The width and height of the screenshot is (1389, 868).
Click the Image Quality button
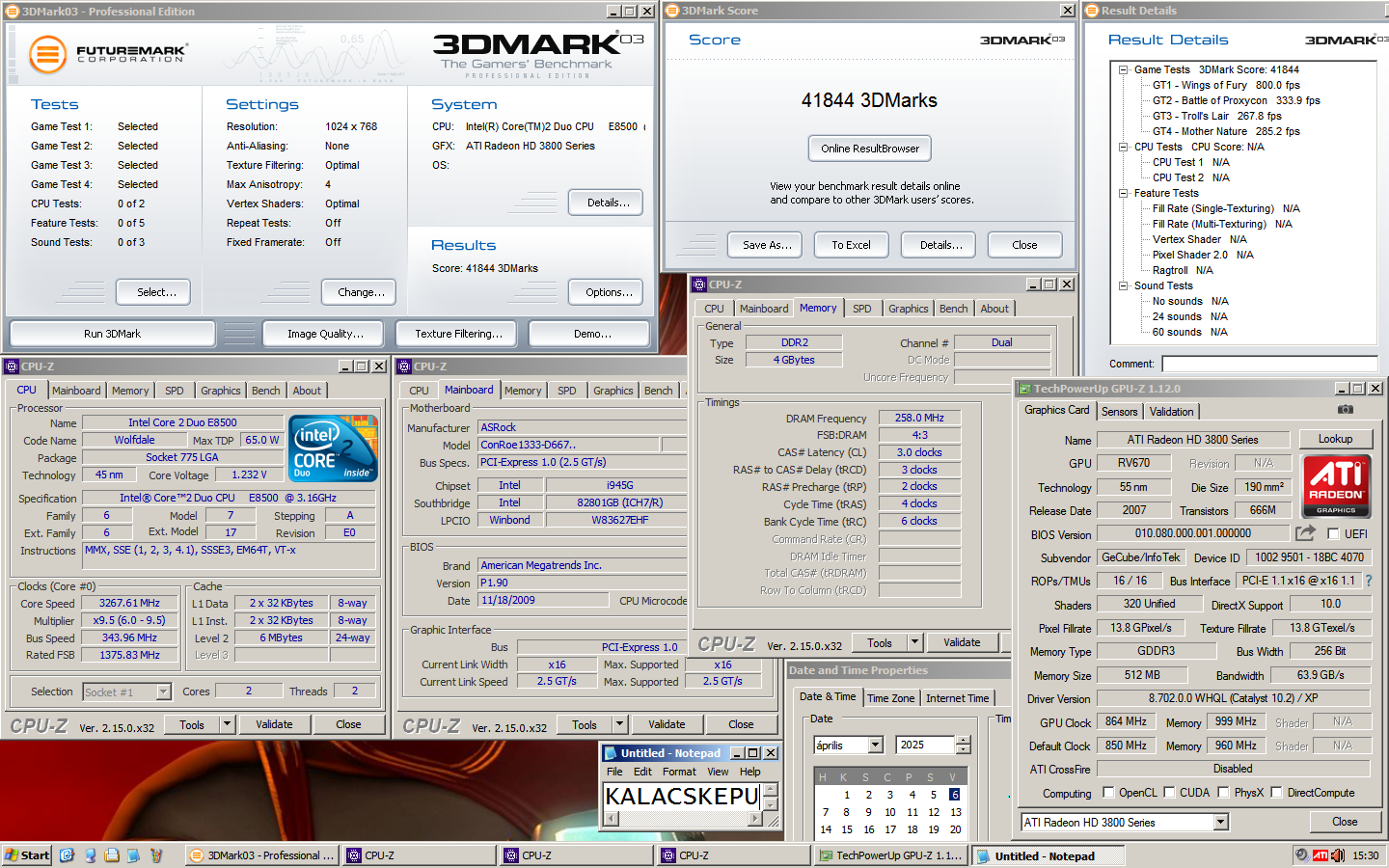325,334
